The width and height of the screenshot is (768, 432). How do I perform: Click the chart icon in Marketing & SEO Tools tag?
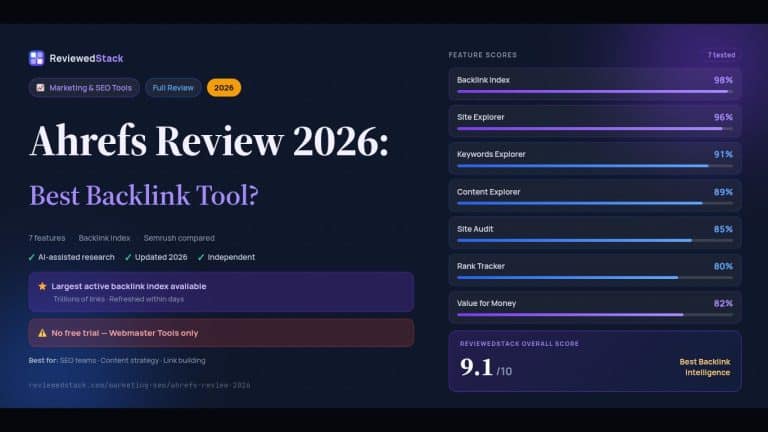(40, 88)
